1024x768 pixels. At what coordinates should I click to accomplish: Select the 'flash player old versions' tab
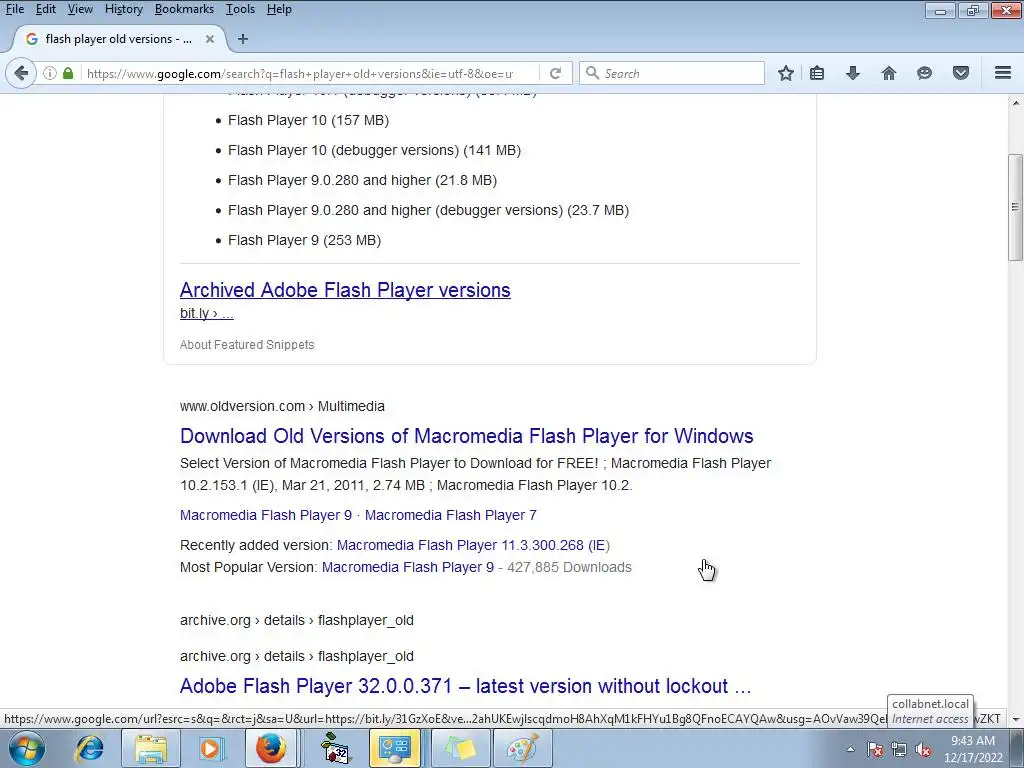coord(118,39)
